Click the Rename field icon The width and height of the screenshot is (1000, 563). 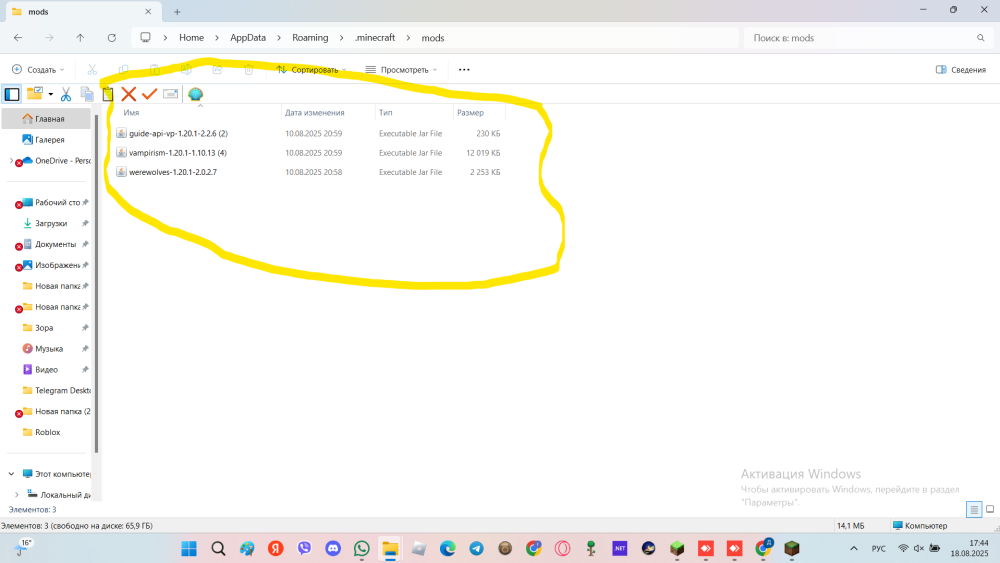170,94
